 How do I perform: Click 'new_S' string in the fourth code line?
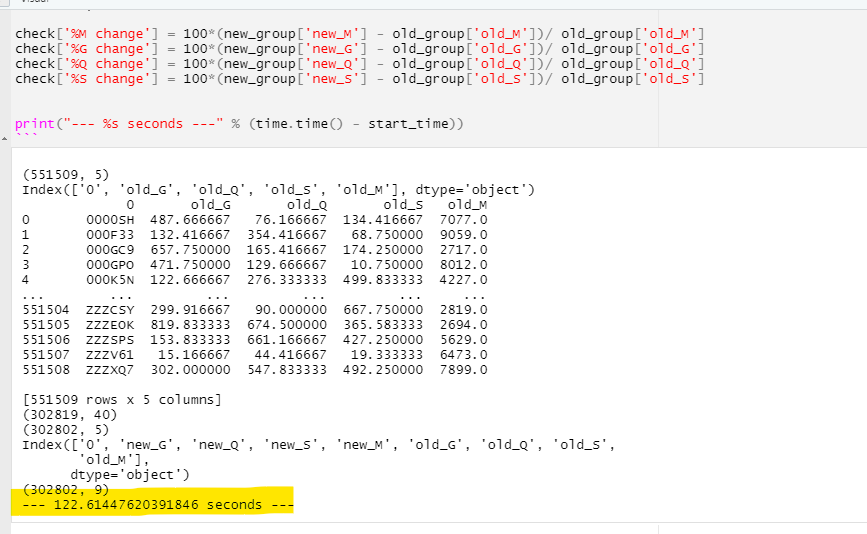pos(332,78)
